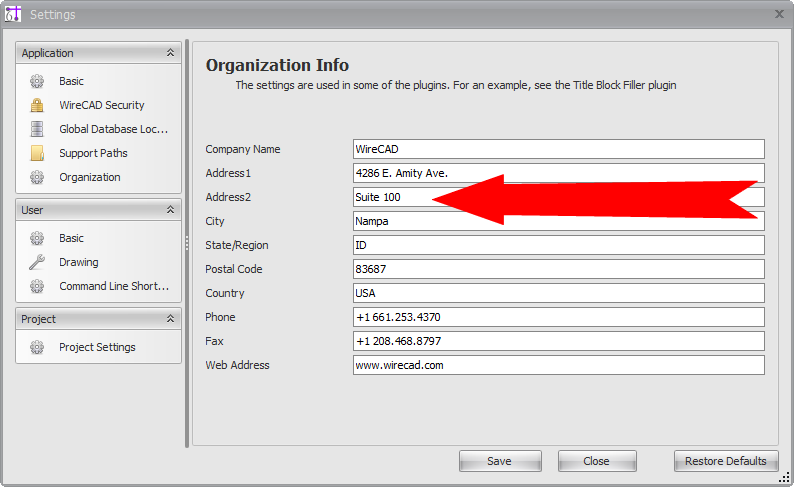Click the WireCAD app icon in title bar
794x487 pixels.
13,14
